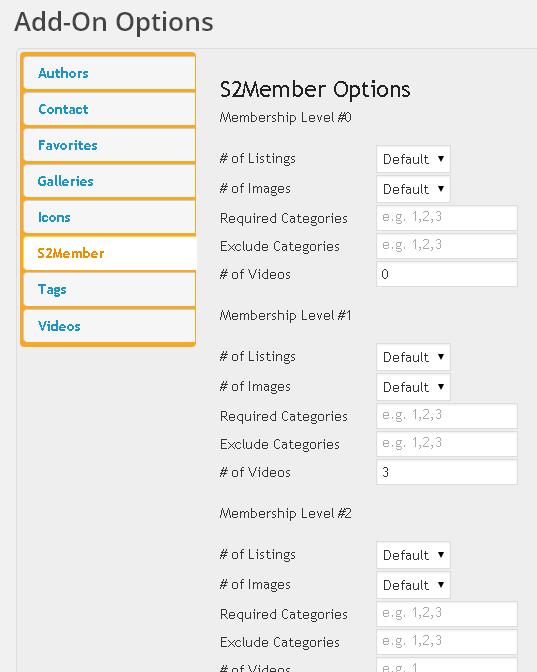Switch to the Contact tab
537x672 pixels.
pyautogui.click(x=110, y=109)
